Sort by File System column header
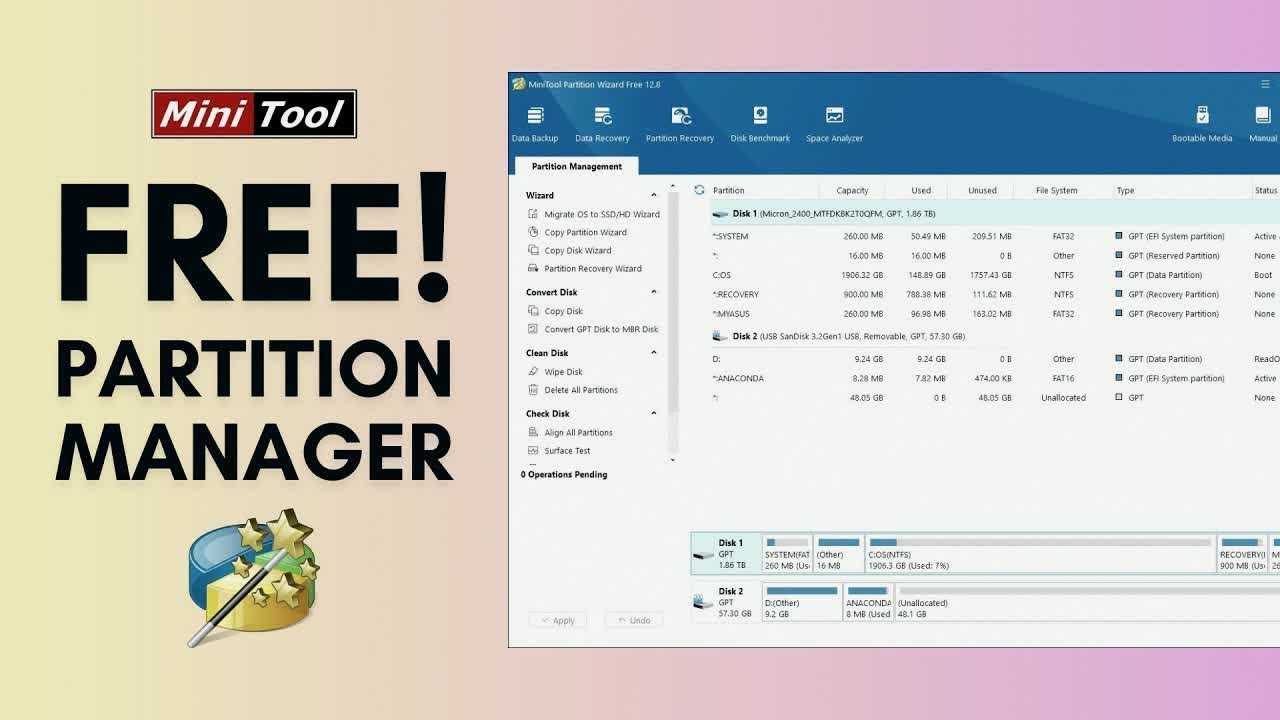 tap(1057, 190)
